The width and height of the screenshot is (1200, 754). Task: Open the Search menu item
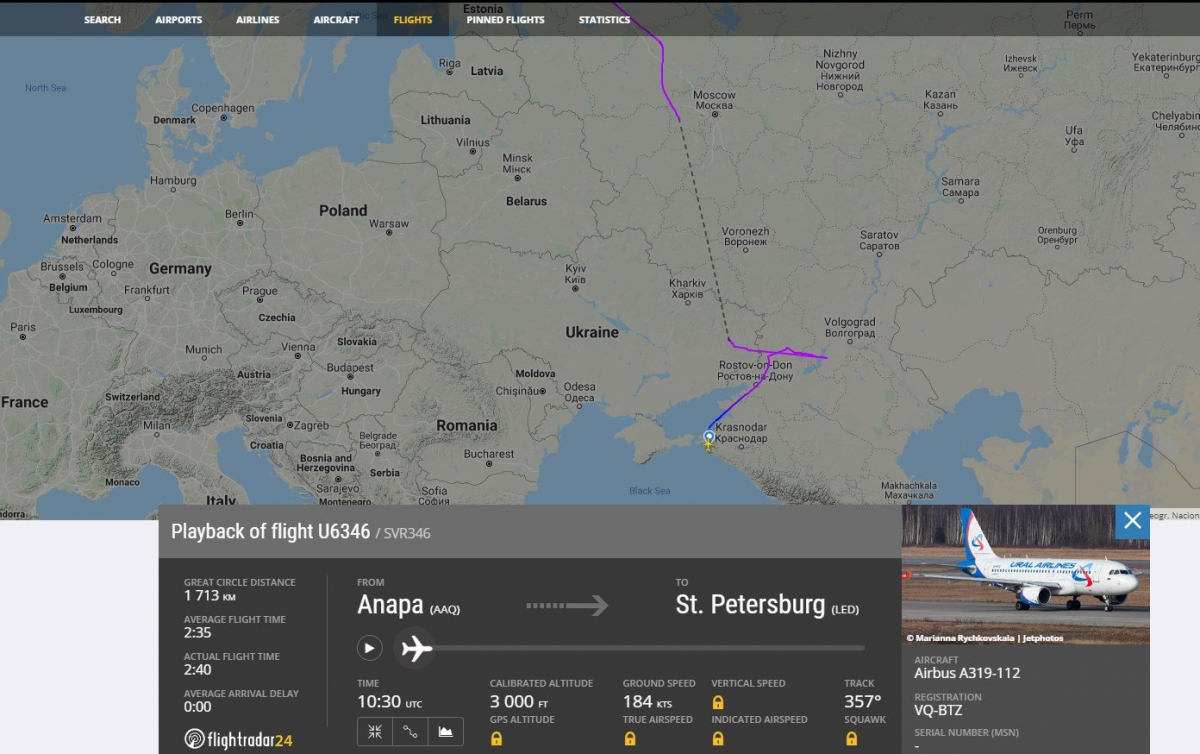pyautogui.click(x=102, y=20)
